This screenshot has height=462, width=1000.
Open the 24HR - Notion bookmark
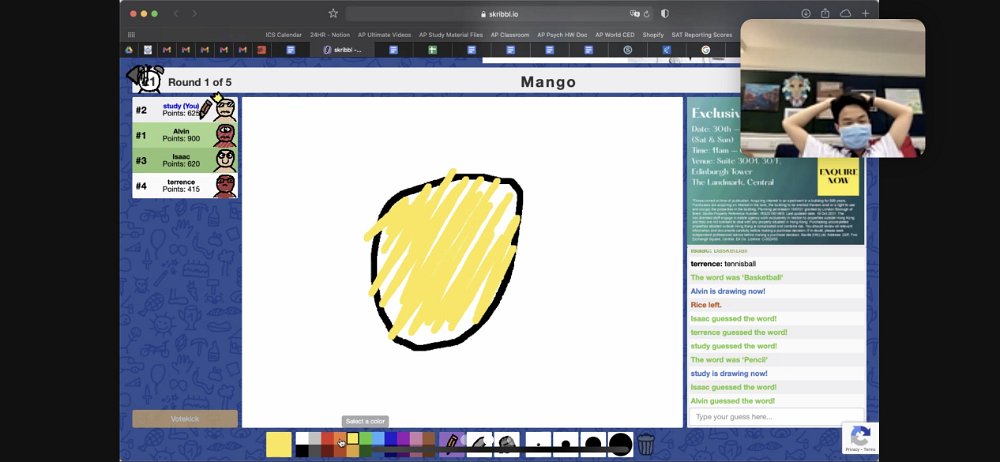(330, 35)
